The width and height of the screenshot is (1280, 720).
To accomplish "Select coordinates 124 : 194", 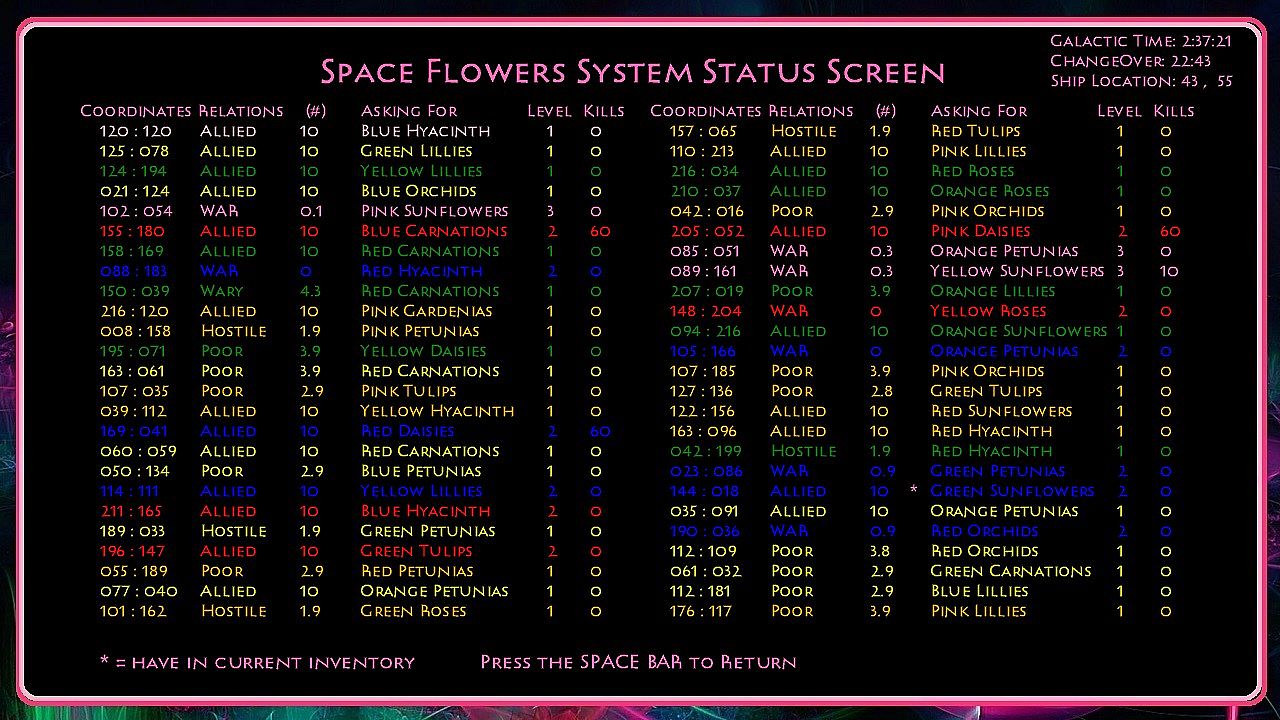I will point(134,171).
